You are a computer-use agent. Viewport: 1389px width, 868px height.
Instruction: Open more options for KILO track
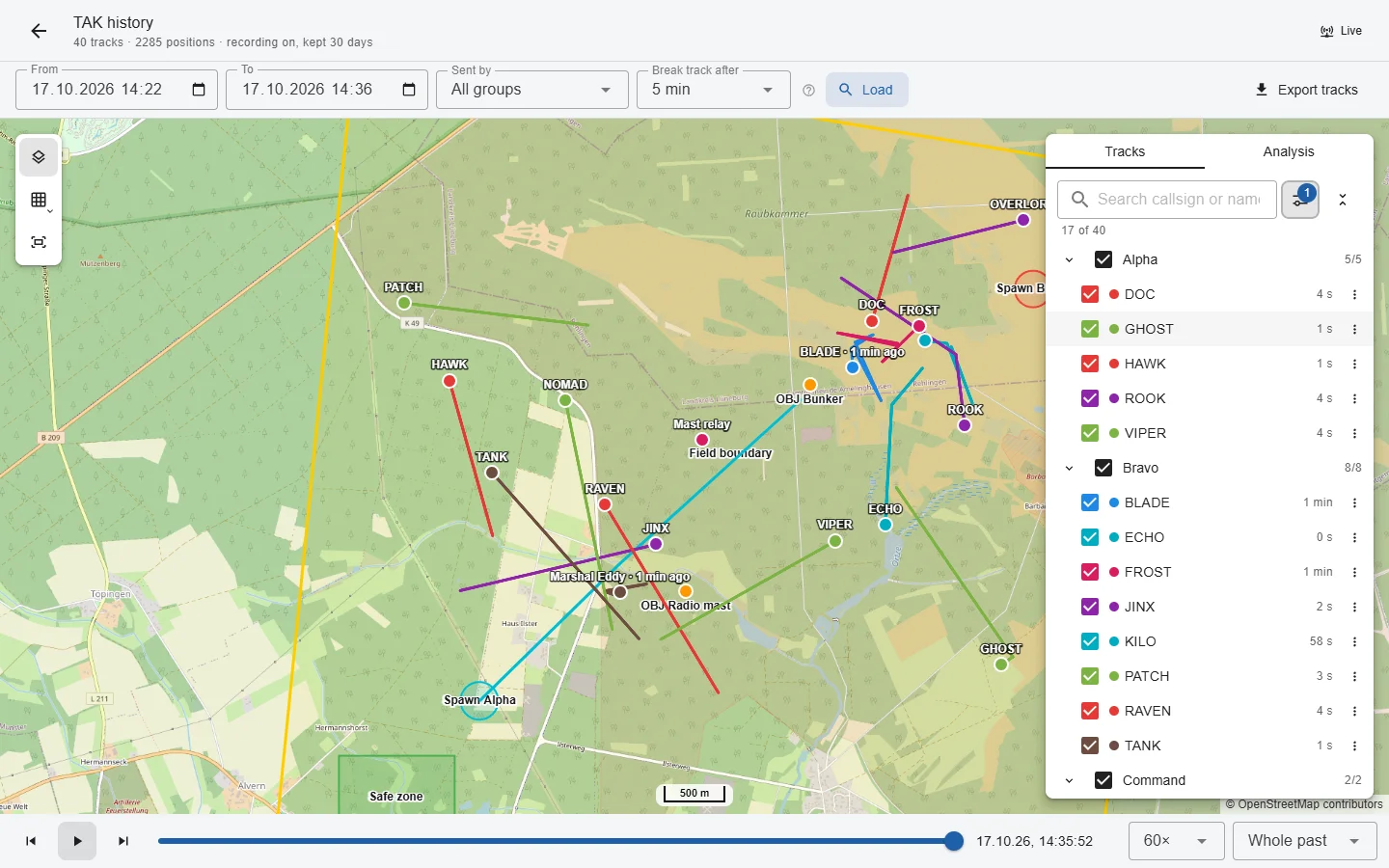click(1354, 641)
